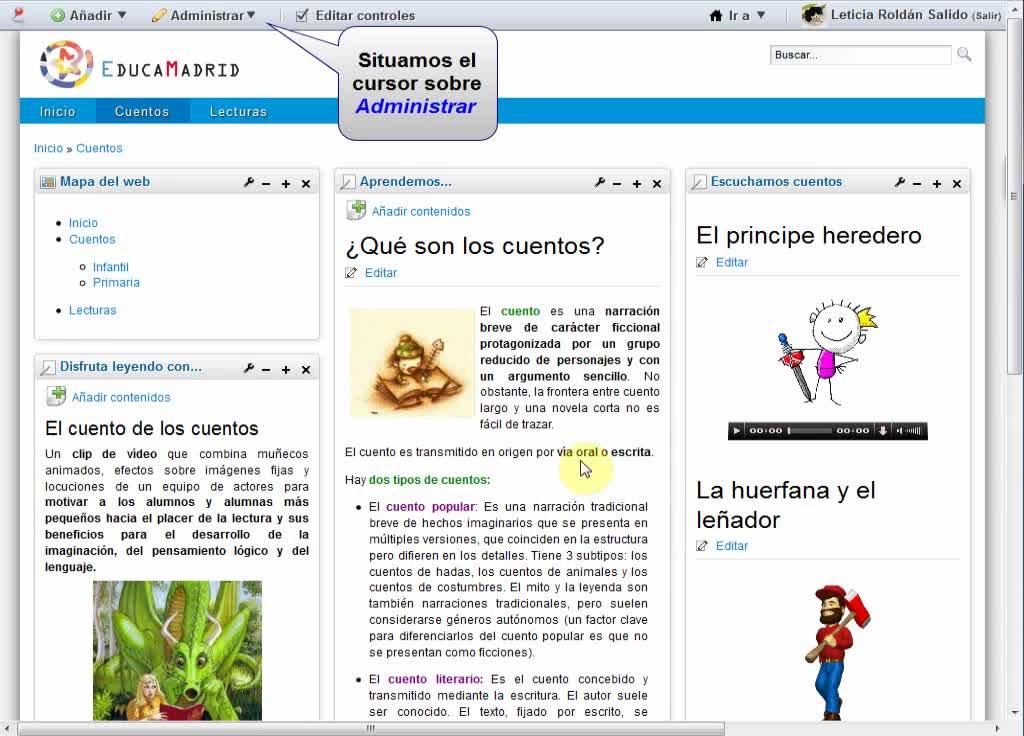Remove the Mapa del web portlet

tap(306, 184)
